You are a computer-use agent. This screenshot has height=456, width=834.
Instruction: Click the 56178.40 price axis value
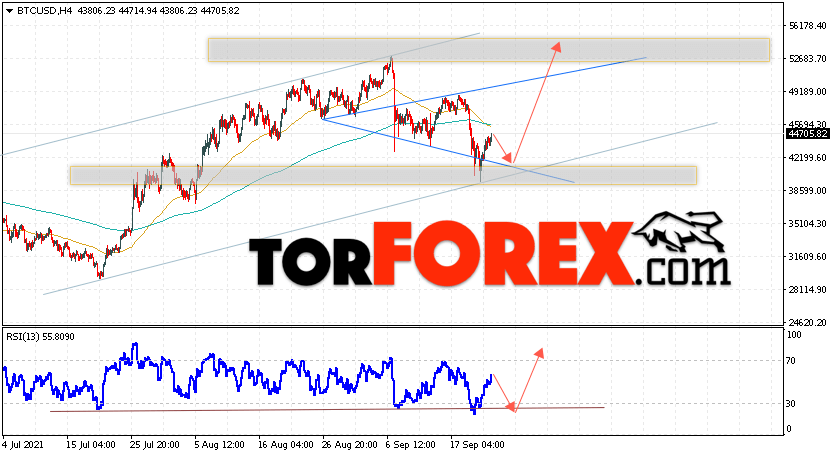(x=808, y=26)
